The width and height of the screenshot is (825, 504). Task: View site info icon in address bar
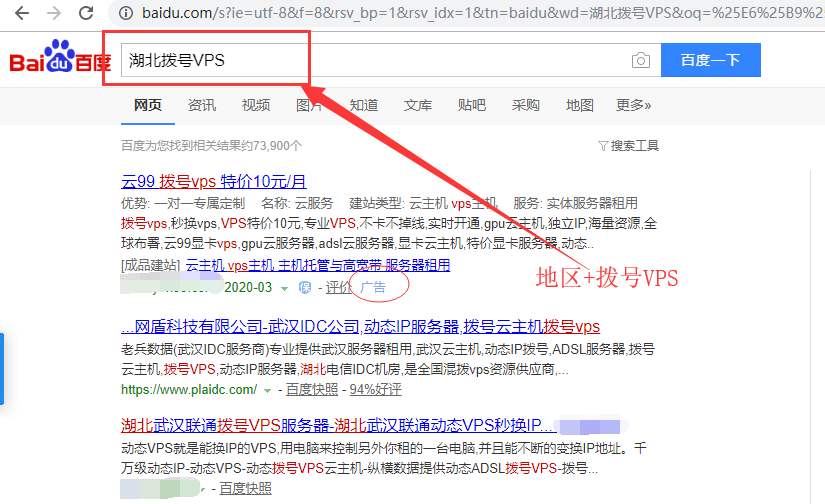(126, 13)
